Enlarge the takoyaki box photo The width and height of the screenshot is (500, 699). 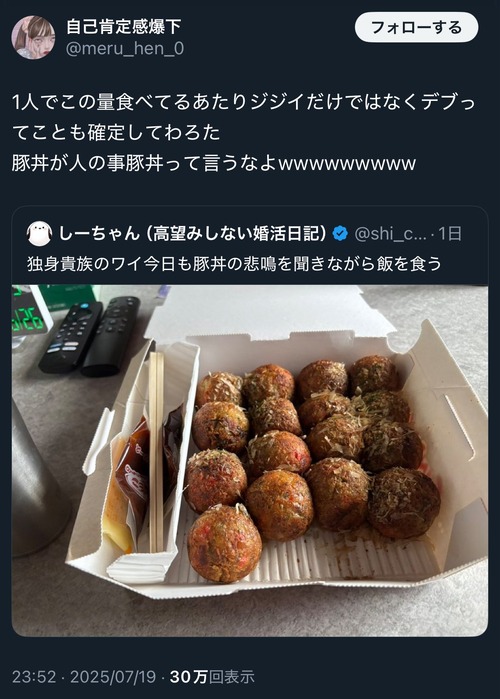[250, 461]
